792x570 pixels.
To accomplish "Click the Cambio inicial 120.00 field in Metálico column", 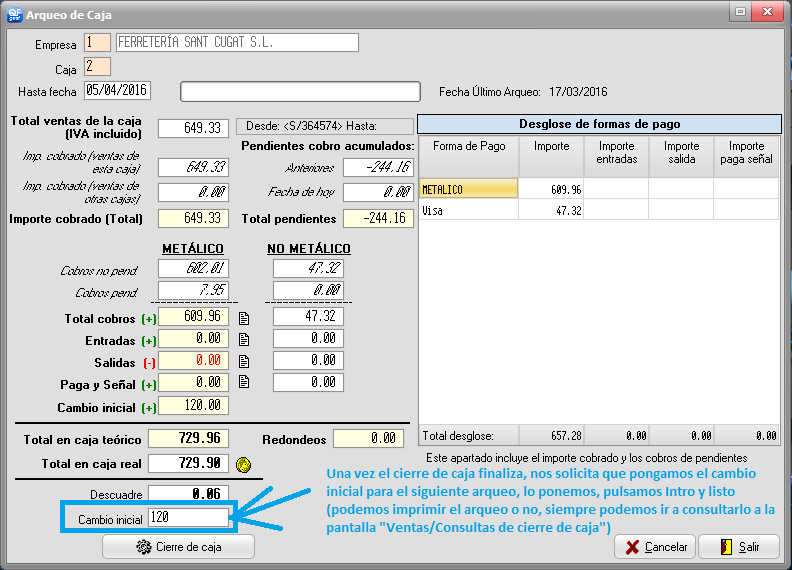I will (193, 405).
